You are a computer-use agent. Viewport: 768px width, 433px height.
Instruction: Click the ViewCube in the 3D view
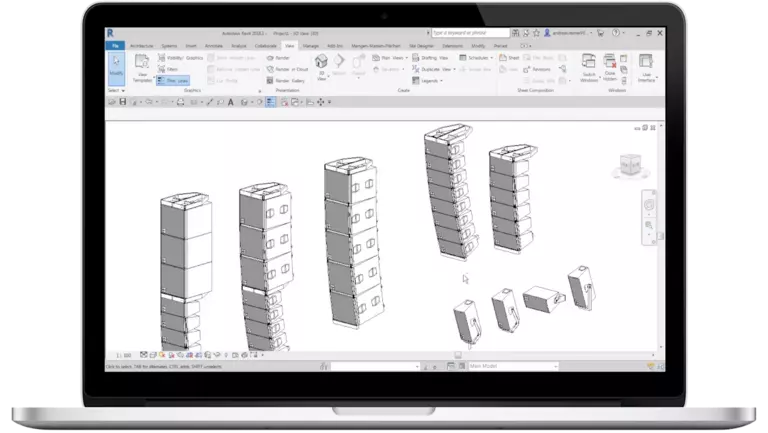coord(630,165)
